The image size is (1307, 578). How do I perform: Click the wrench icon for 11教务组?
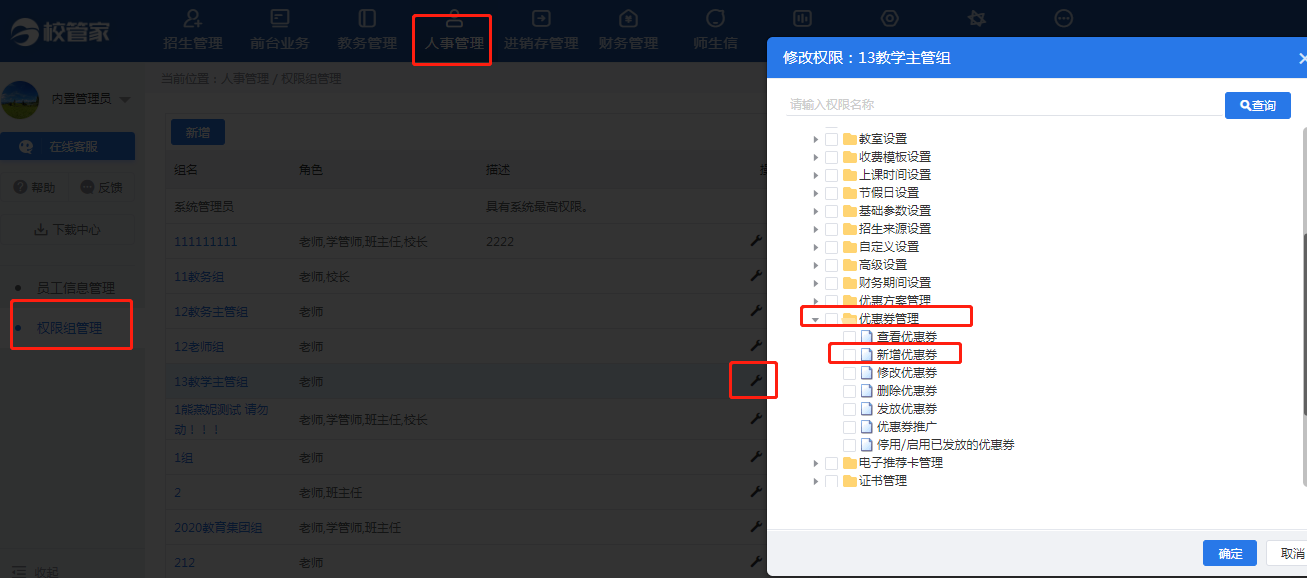click(756, 276)
